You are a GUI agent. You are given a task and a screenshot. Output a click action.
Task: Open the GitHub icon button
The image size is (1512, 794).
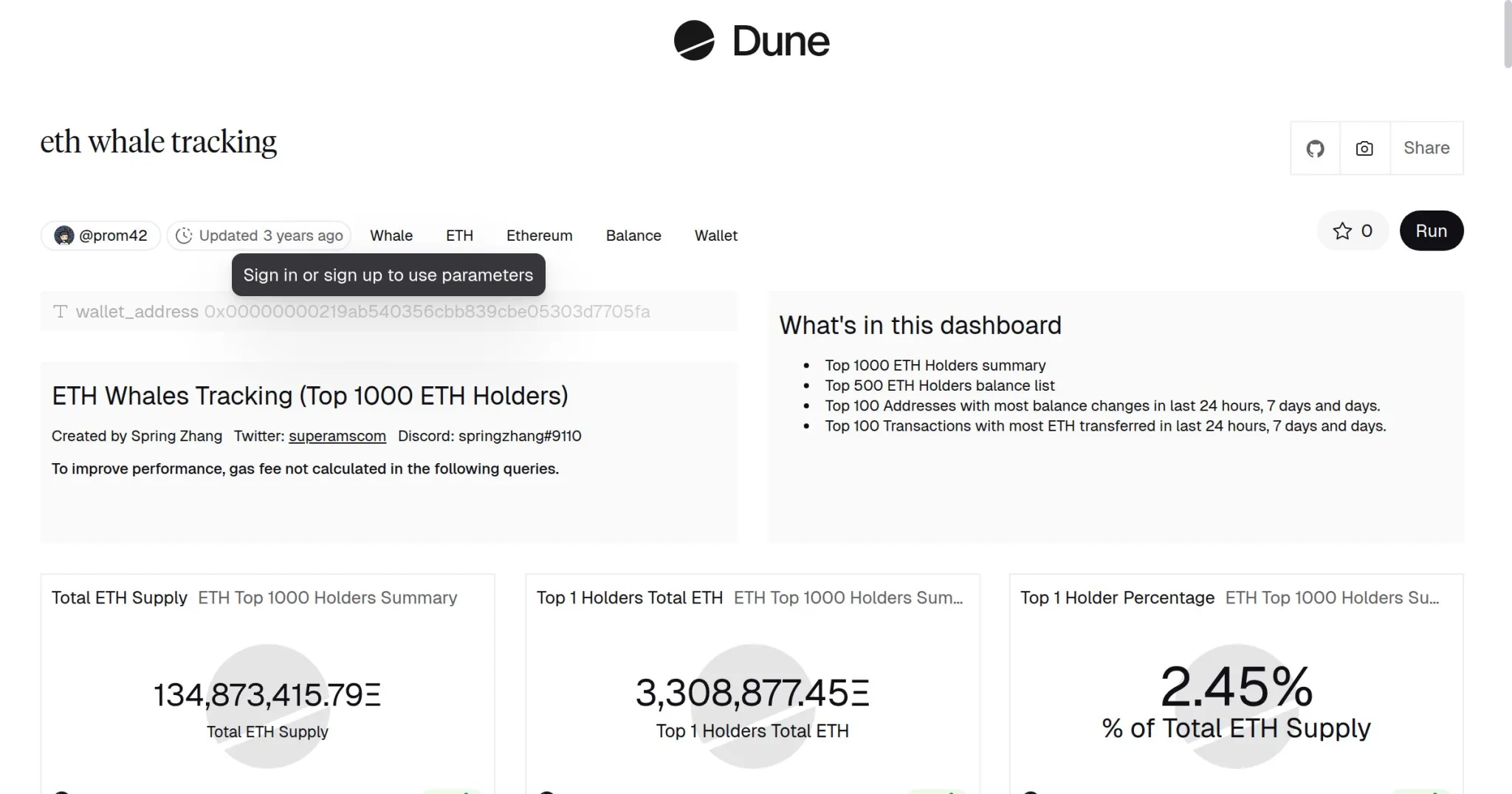click(x=1315, y=148)
